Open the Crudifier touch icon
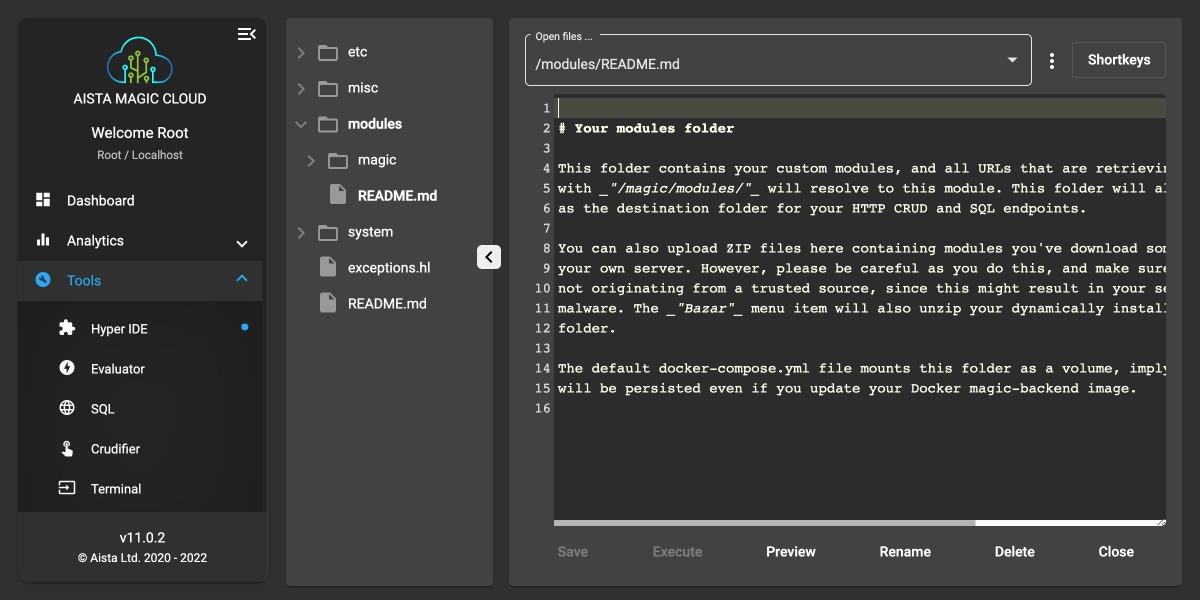This screenshot has height=600, width=1200. click(x=67, y=448)
